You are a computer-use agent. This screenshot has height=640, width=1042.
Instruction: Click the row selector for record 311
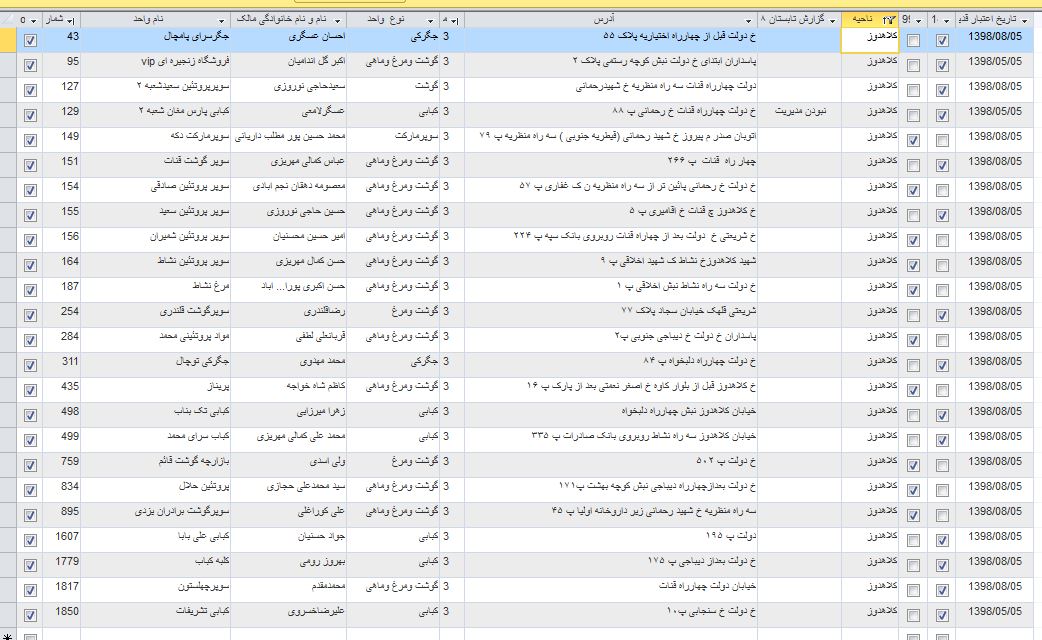(8, 365)
